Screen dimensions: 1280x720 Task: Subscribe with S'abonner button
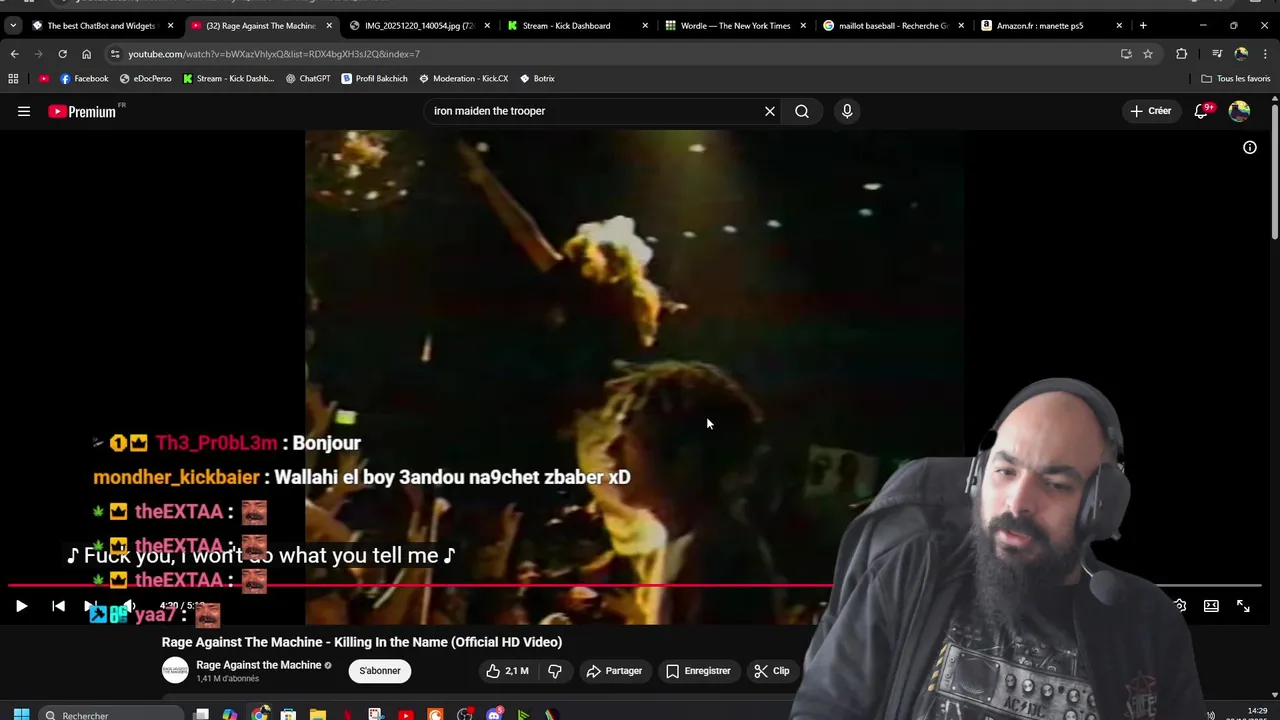pos(380,671)
